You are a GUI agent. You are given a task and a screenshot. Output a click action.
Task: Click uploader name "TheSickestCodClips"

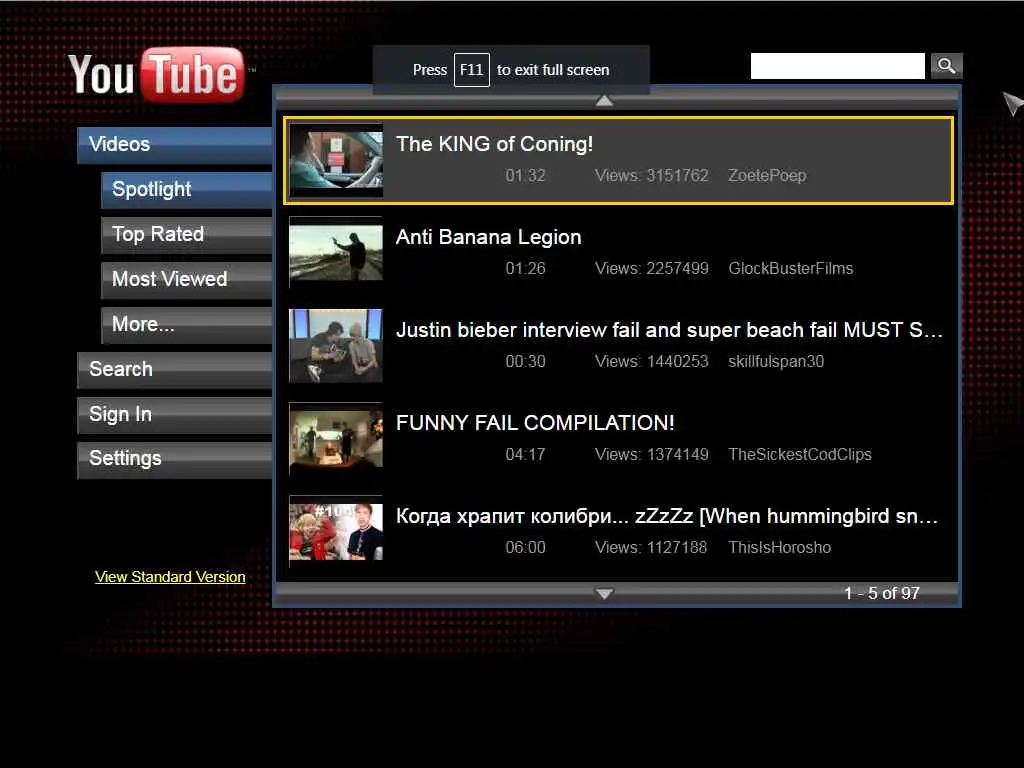pyautogui.click(x=800, y=455)
